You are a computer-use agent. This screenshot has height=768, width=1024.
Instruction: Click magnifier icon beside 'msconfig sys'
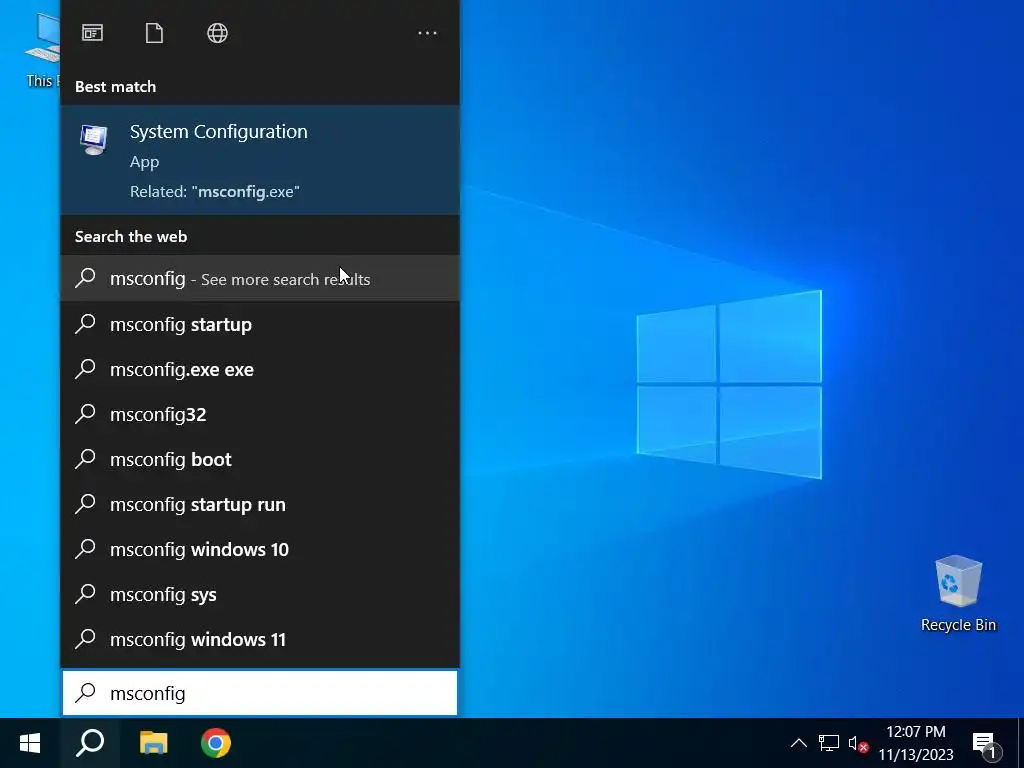[x=86, y=594]
